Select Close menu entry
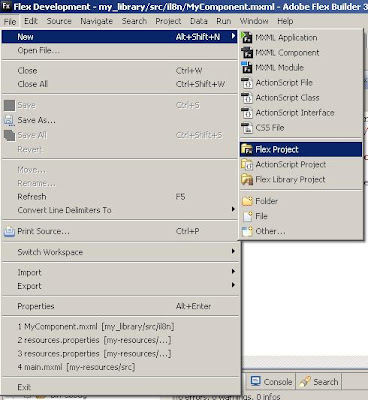 click(119, 71)
